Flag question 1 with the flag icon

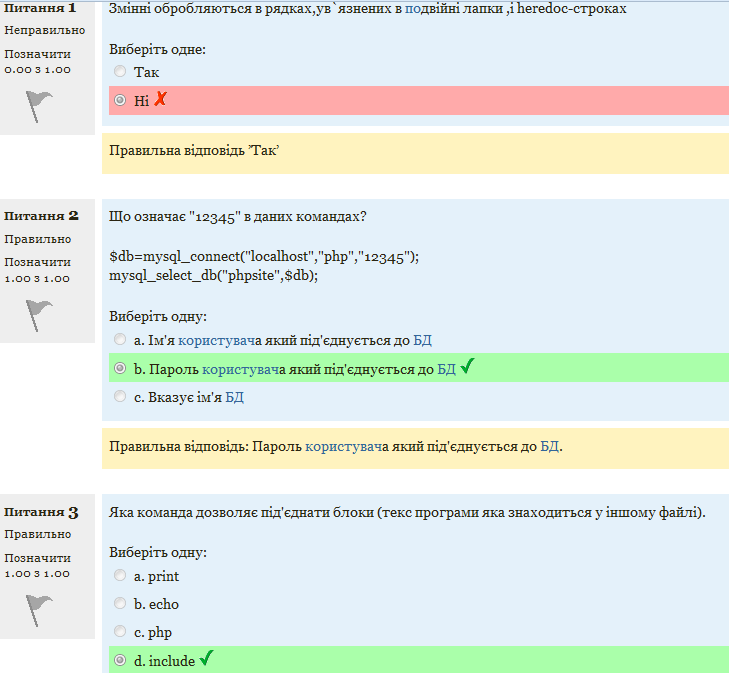[x=39, y=106]
